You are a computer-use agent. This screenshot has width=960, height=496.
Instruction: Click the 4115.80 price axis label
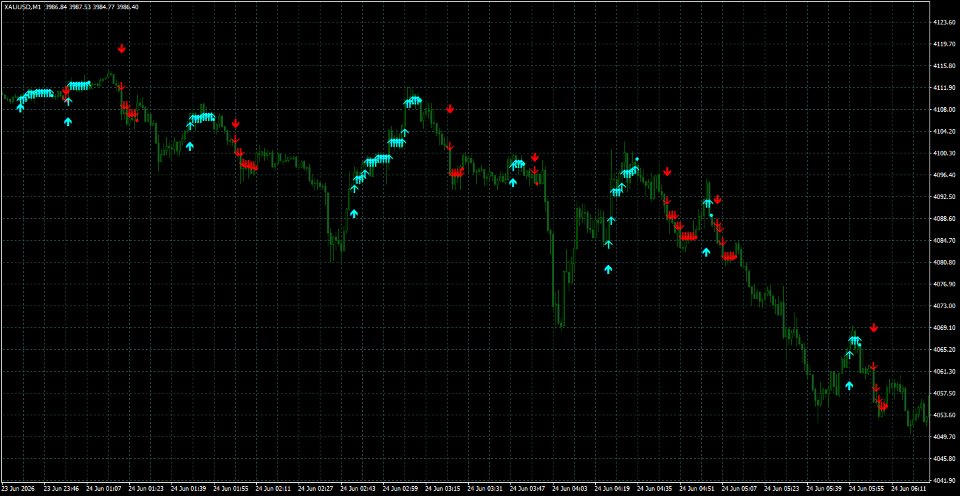point(944,66)
